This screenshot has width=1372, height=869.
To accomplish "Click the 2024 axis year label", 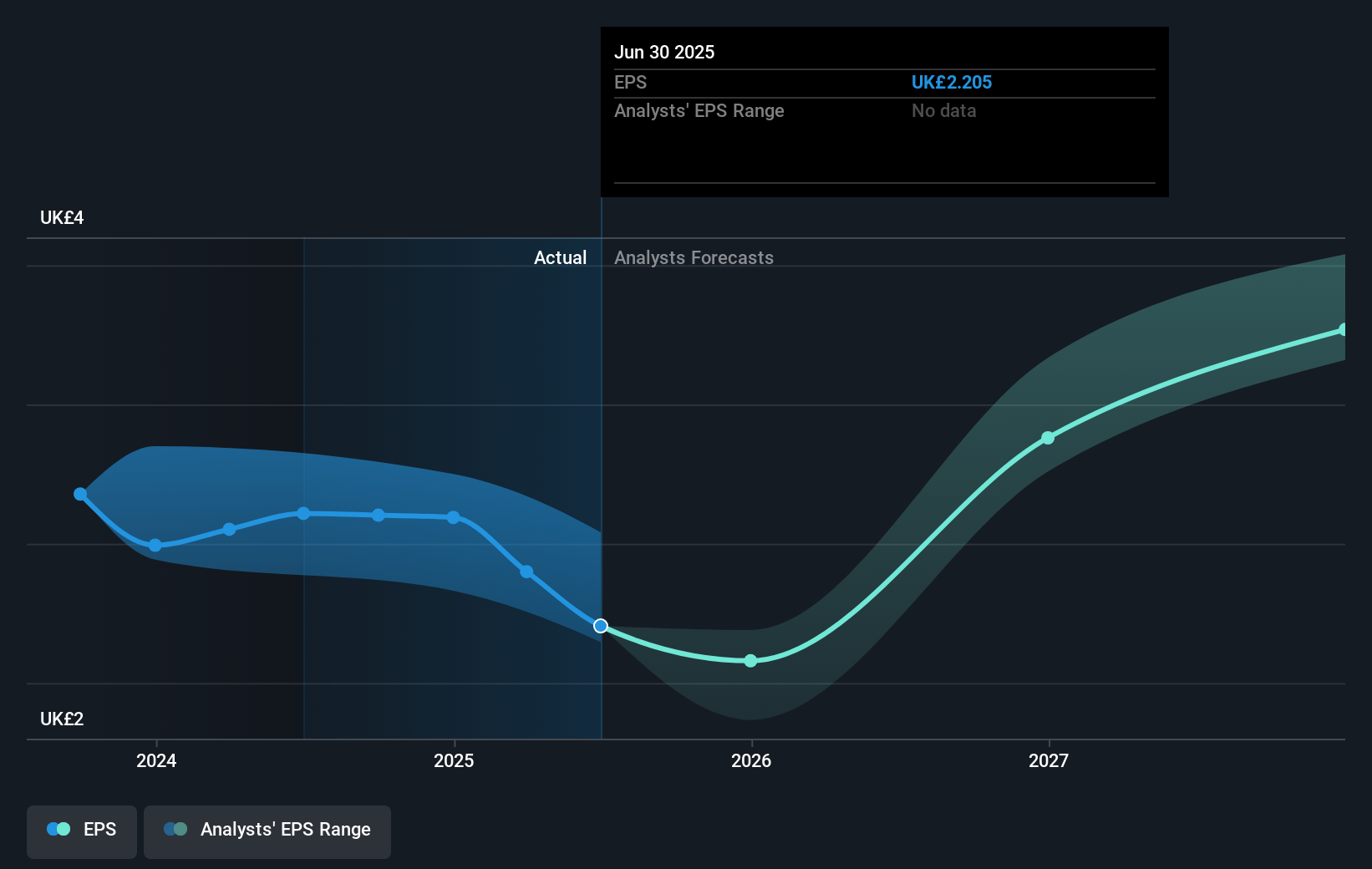I will click(x=156, y=760).
